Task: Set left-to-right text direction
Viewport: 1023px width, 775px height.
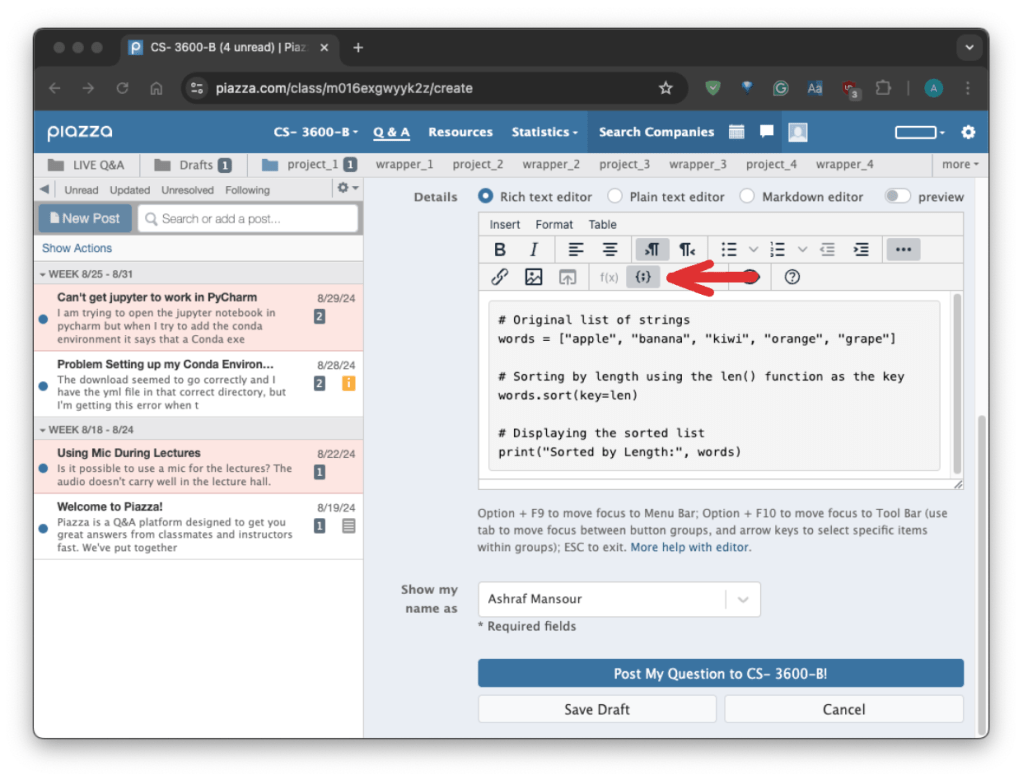Action: pos(652,249)
